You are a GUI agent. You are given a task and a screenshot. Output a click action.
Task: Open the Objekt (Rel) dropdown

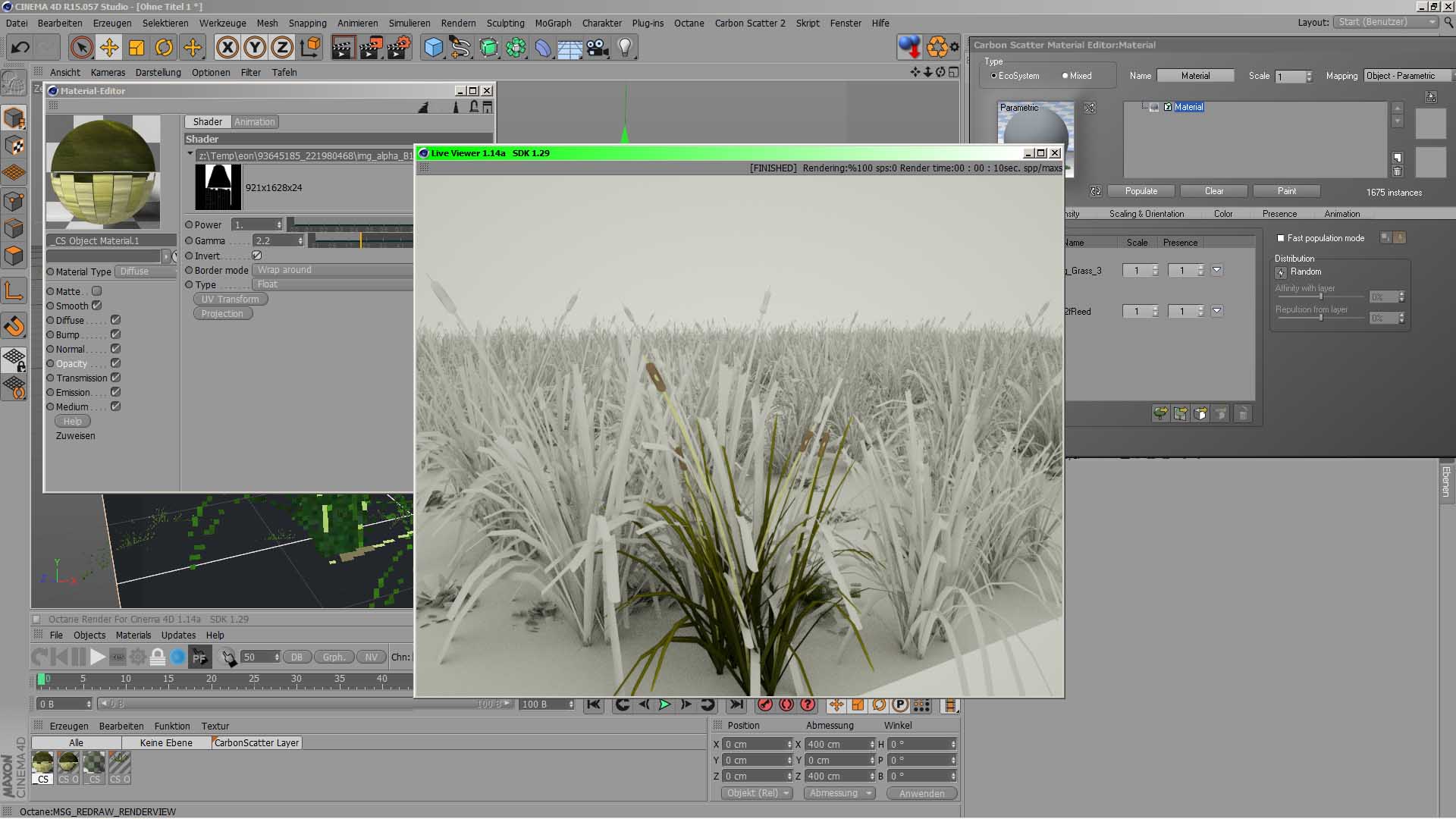pos(756,793)
